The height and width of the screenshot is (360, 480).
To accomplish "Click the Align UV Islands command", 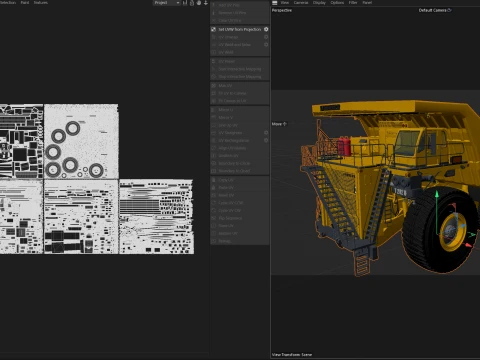I will coord(240,148).
